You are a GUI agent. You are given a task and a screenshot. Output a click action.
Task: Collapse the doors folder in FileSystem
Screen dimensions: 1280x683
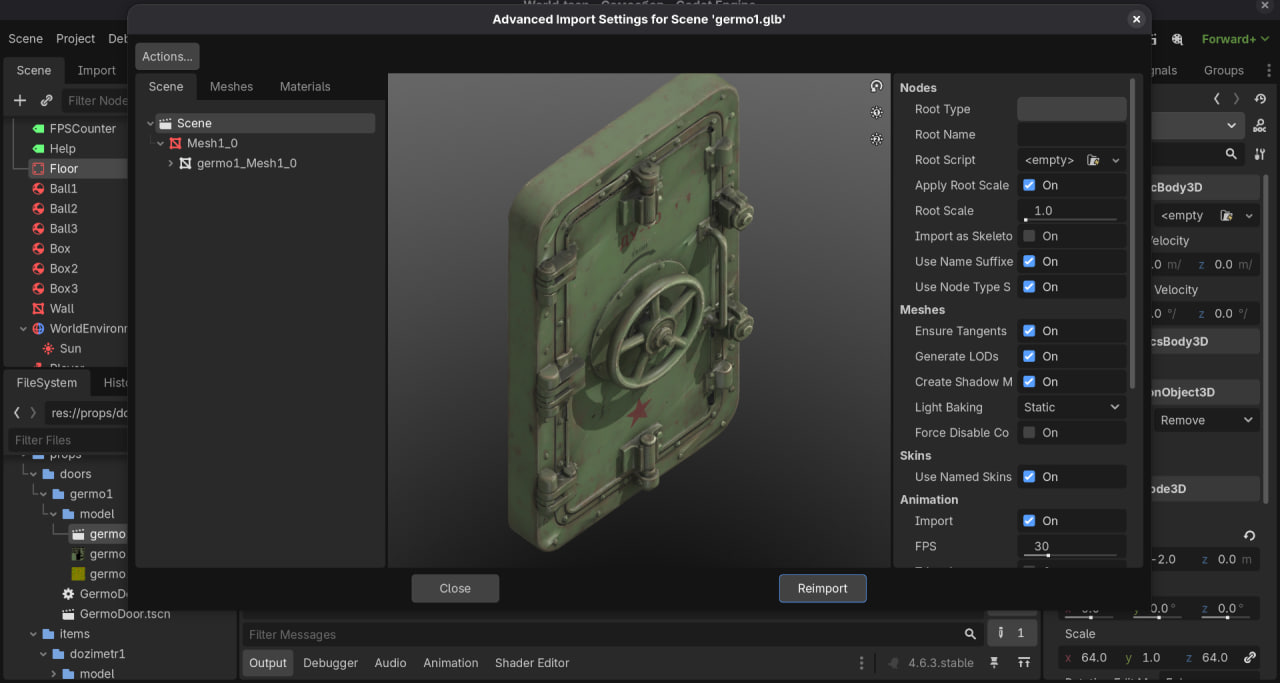(x=32, y=474)
